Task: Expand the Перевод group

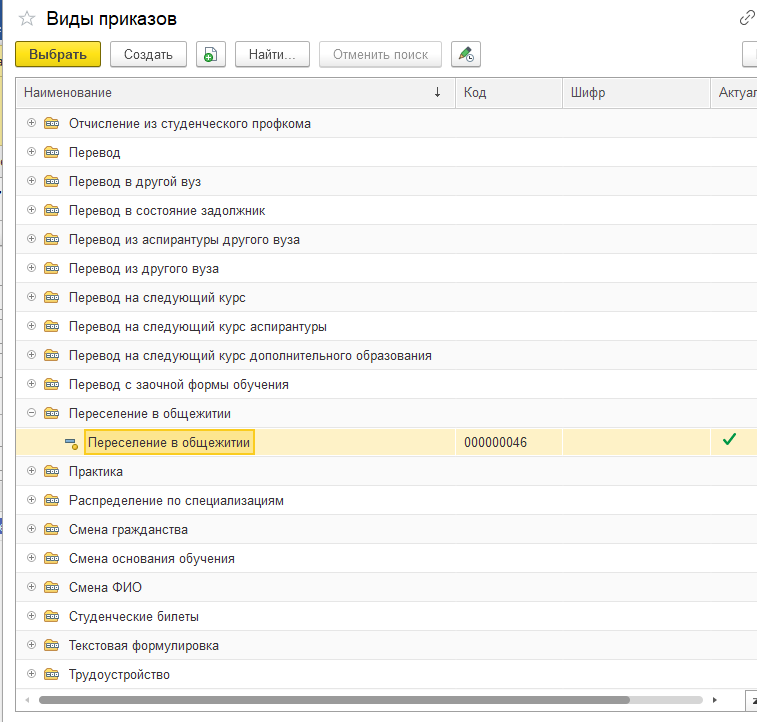Action: click(x=31, y=152)
